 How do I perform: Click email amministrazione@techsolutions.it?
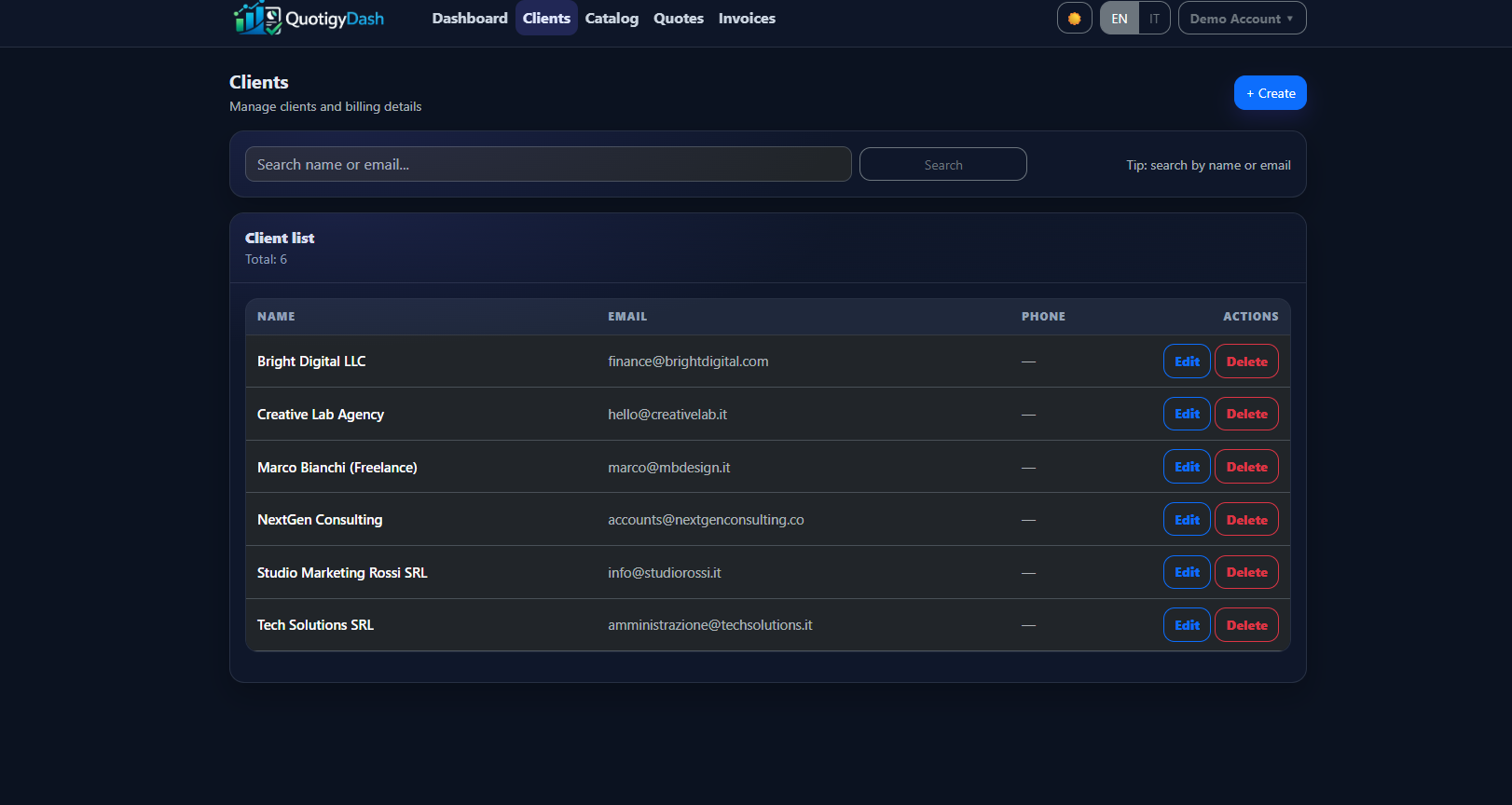click(710, 625)
